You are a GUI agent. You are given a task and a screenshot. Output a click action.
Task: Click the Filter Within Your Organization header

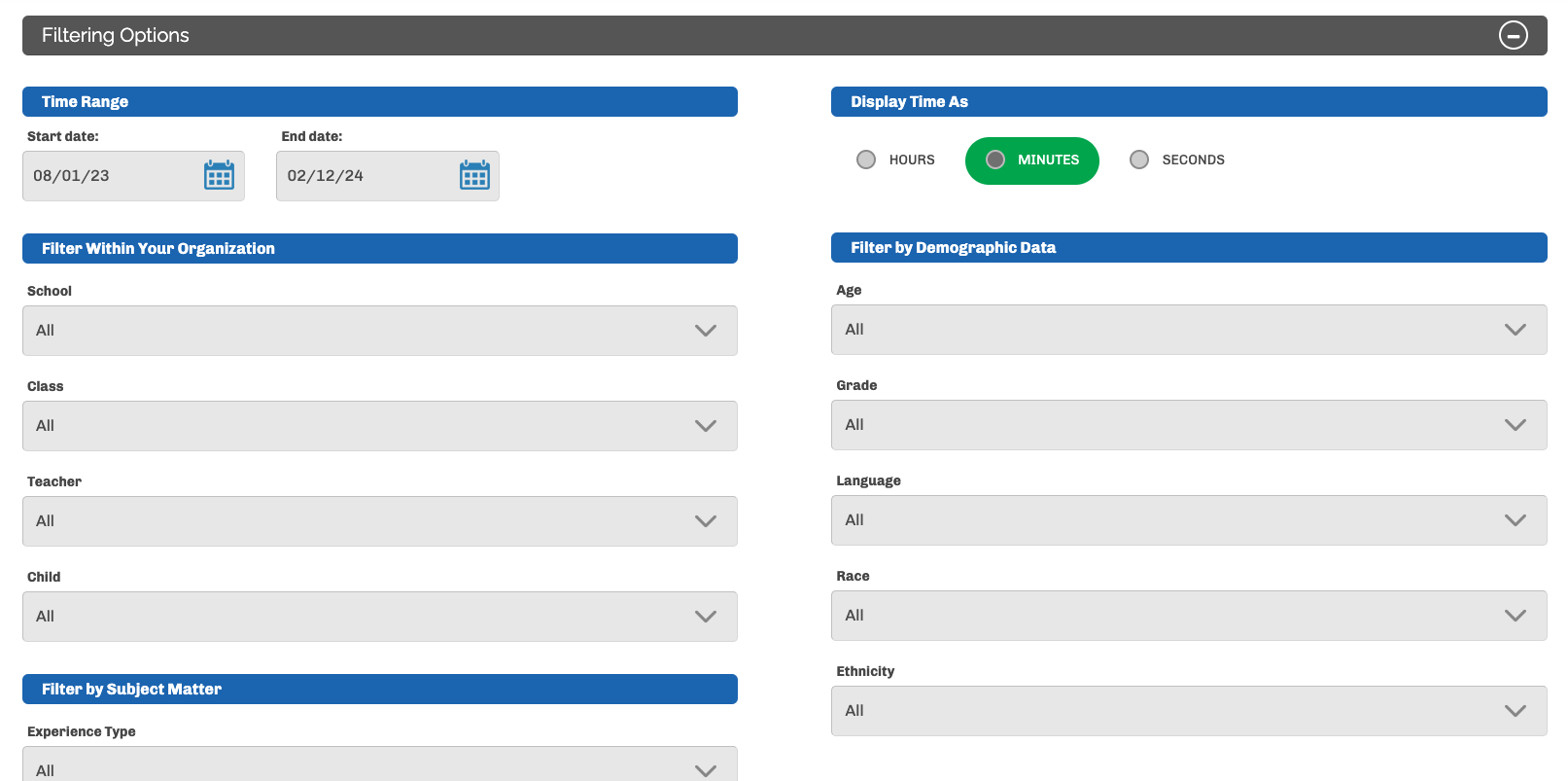click(x=380, y=248)
